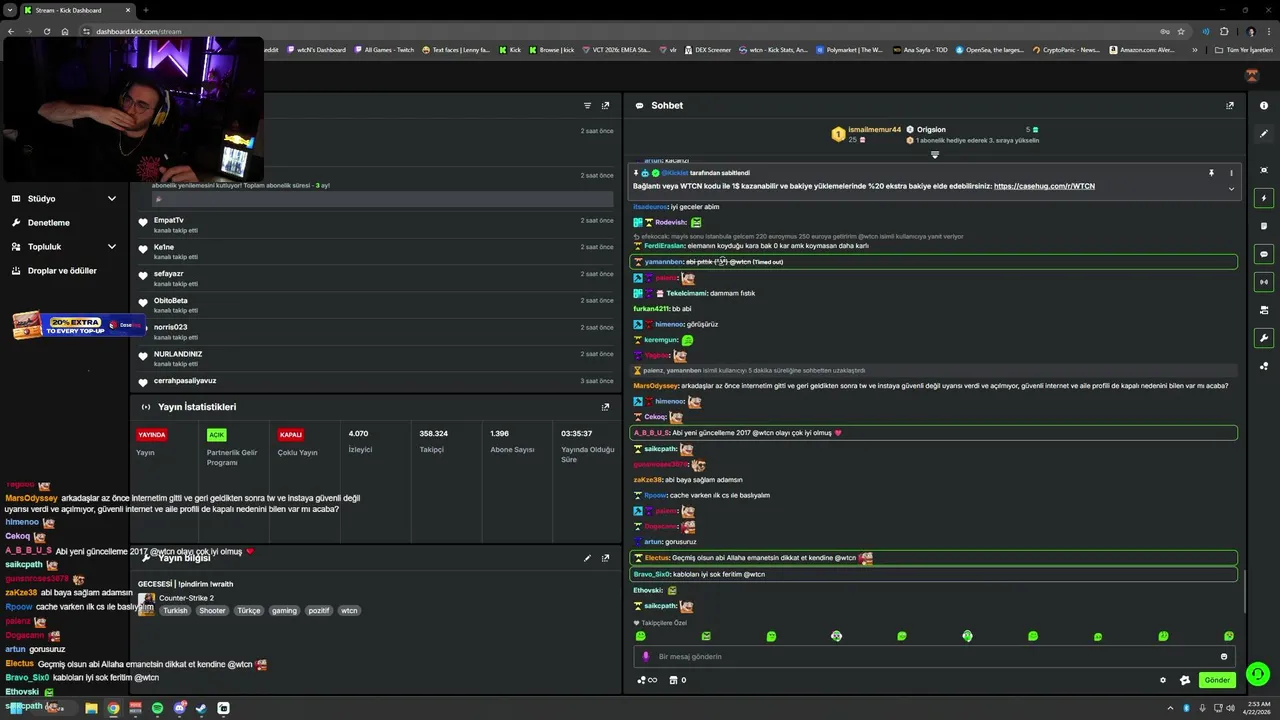Collapse the pinned message chevron
The width and height of the screenshot is (1280, 720).
coord(1231,189)
